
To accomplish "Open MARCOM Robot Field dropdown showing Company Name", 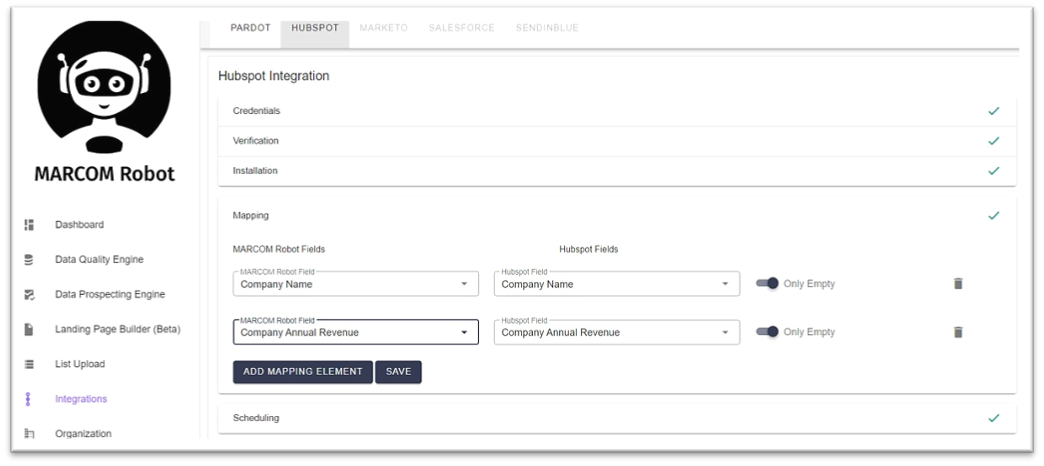I will [356, 284].
